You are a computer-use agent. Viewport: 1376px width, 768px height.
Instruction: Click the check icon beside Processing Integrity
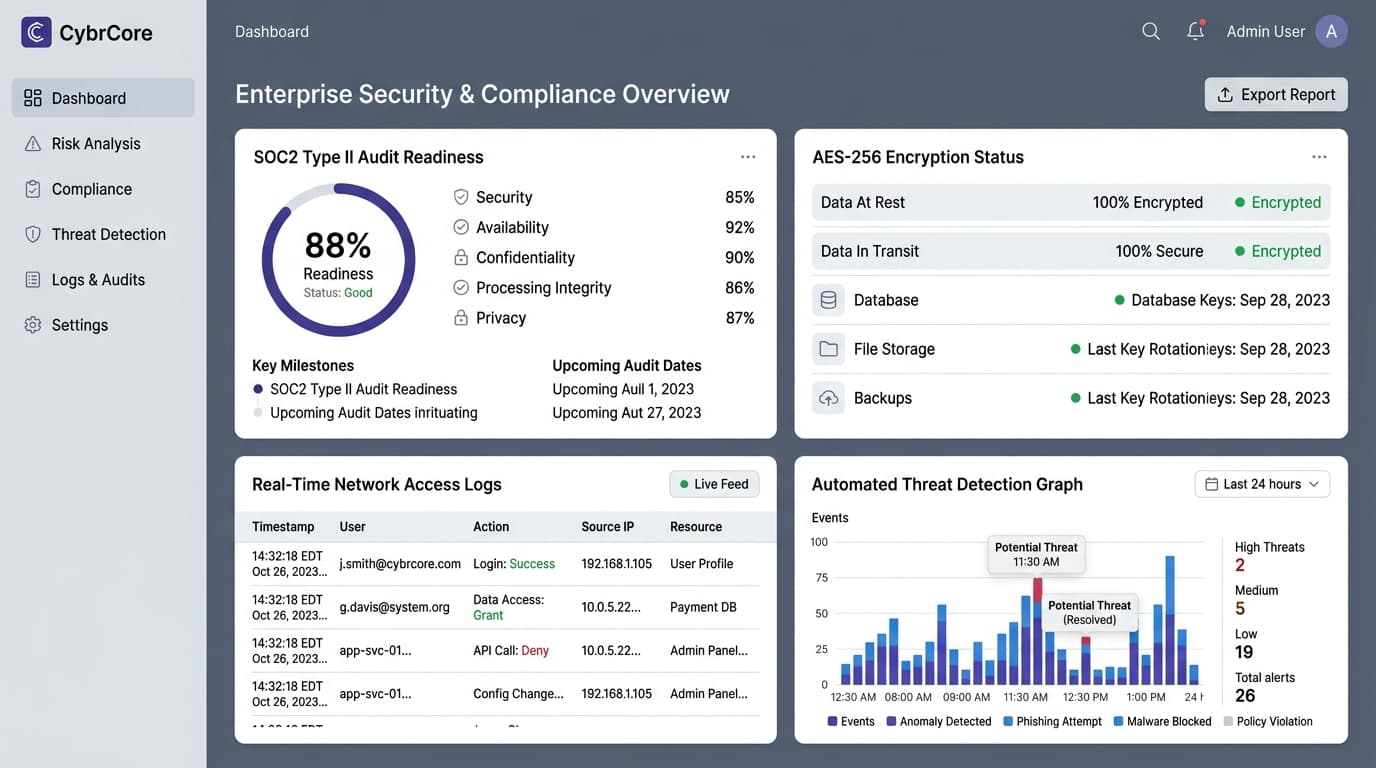click(461, 287)
